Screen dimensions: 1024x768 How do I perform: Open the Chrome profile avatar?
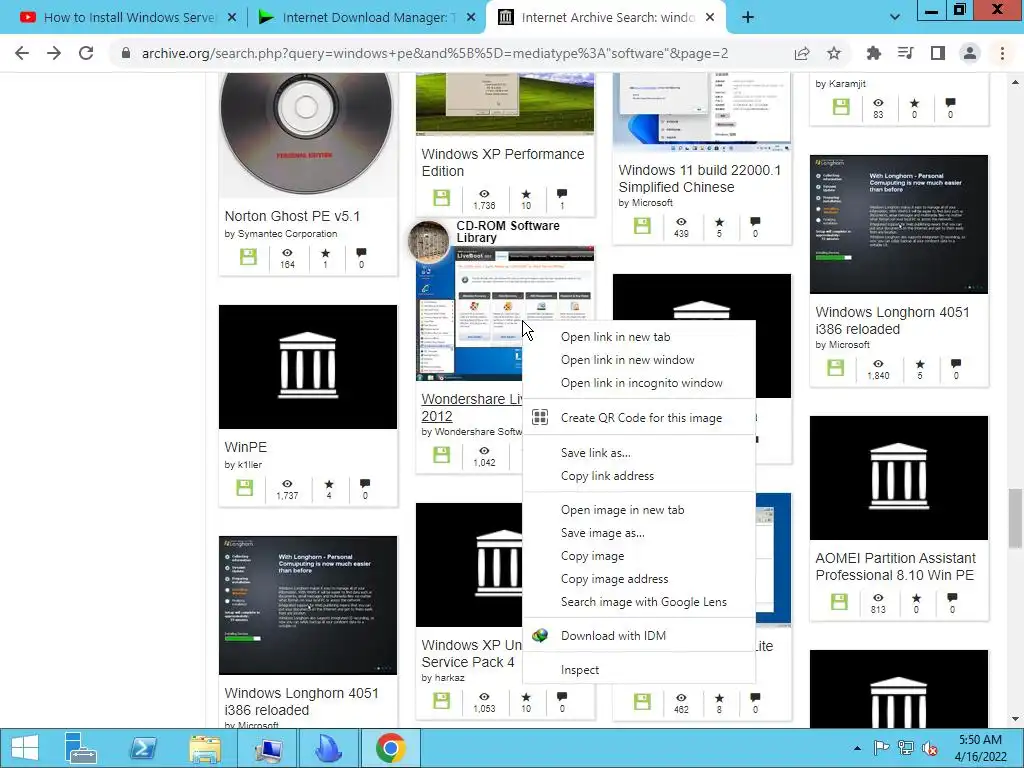coord(970,54)
